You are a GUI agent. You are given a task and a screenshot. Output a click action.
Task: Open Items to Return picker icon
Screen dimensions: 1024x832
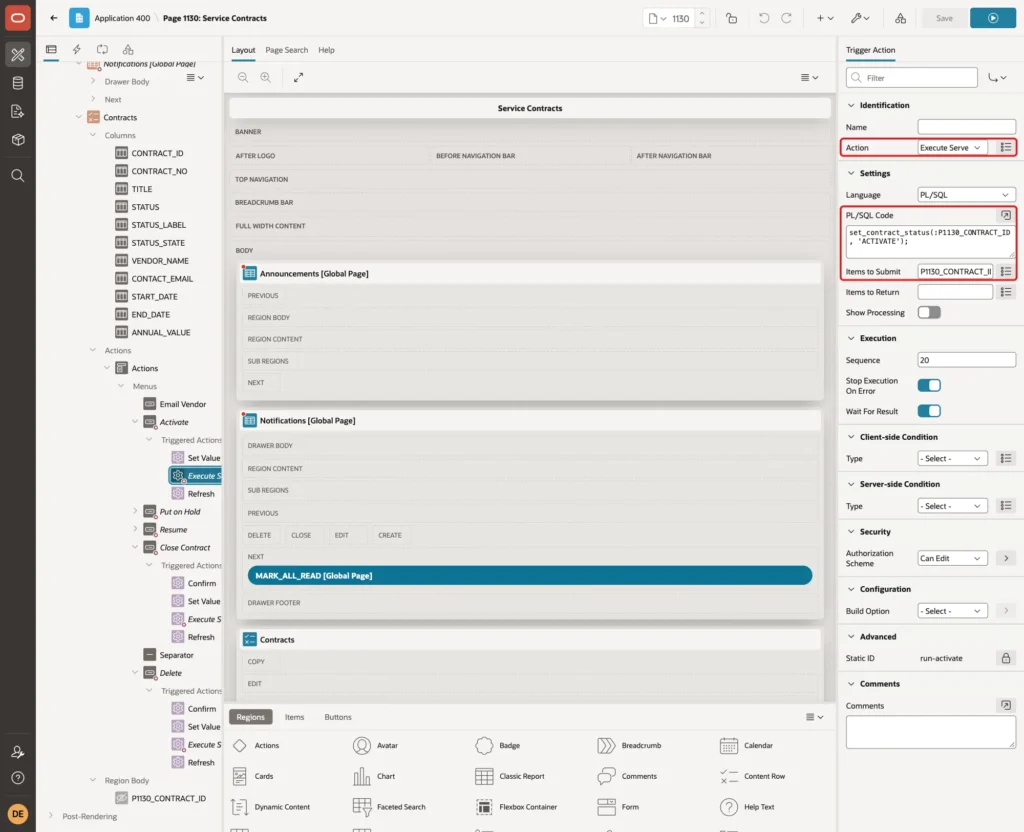[1006, 292]
